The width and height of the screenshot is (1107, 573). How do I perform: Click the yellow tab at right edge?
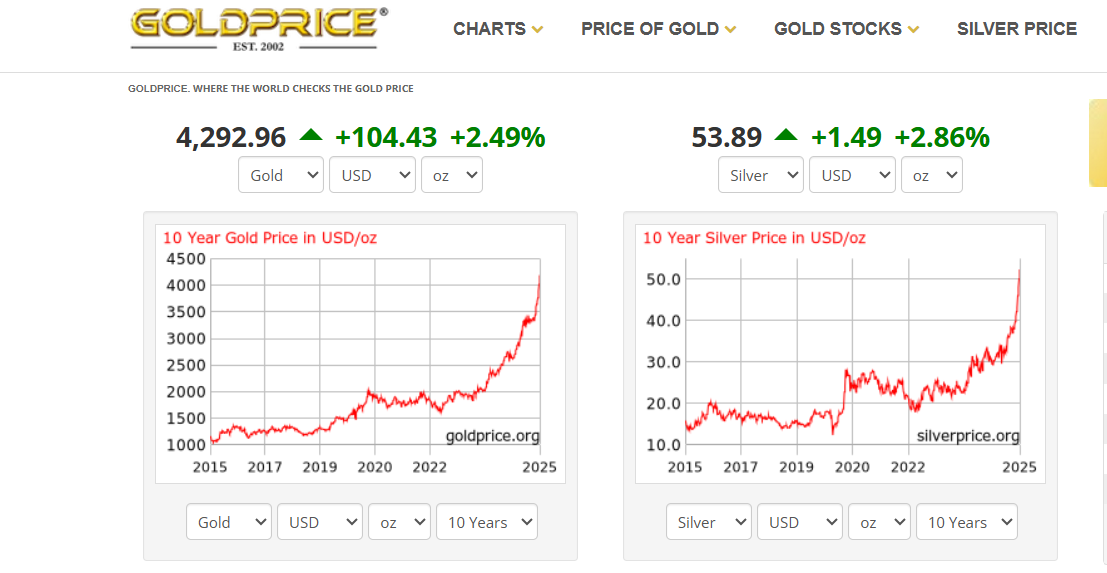coord(1097,143)
